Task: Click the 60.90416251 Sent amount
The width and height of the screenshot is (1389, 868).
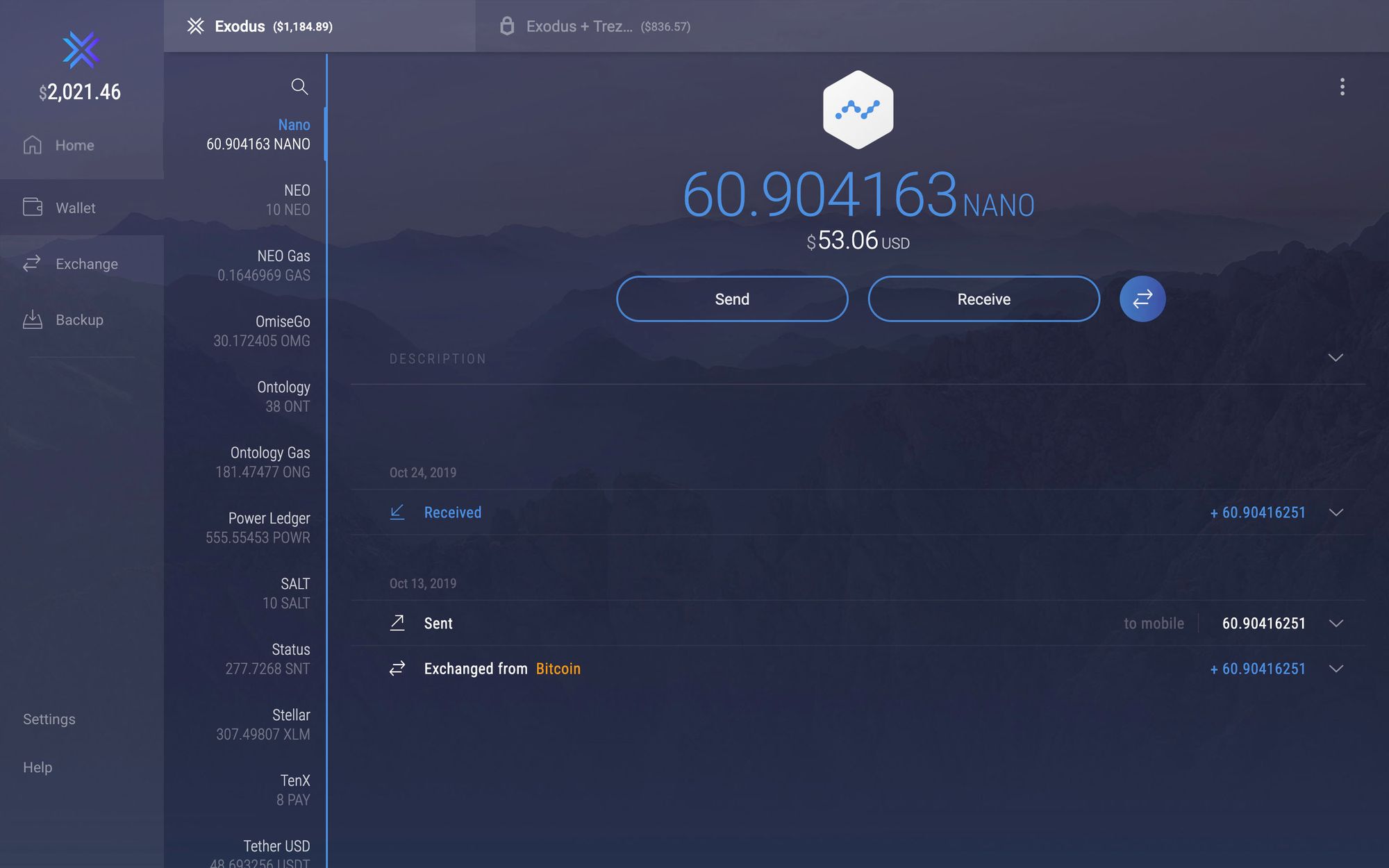Action: tap(1263, 624)
